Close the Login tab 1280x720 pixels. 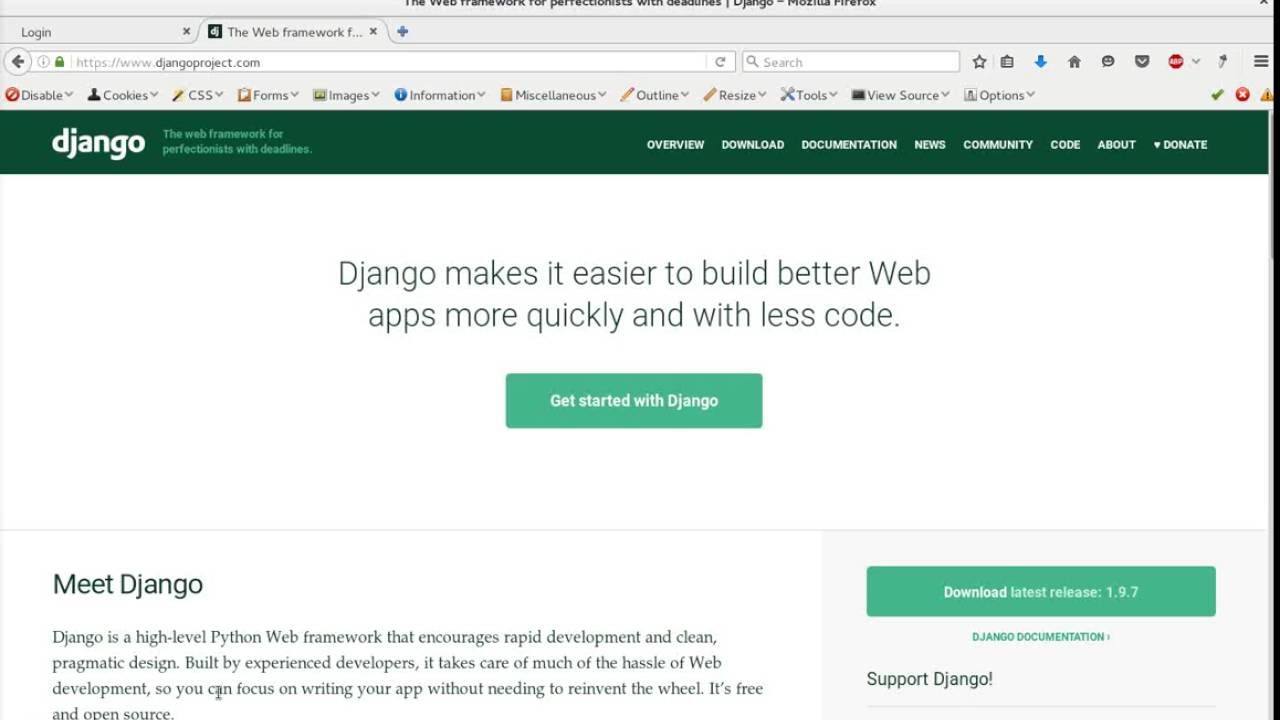click(x=186, y=32)
